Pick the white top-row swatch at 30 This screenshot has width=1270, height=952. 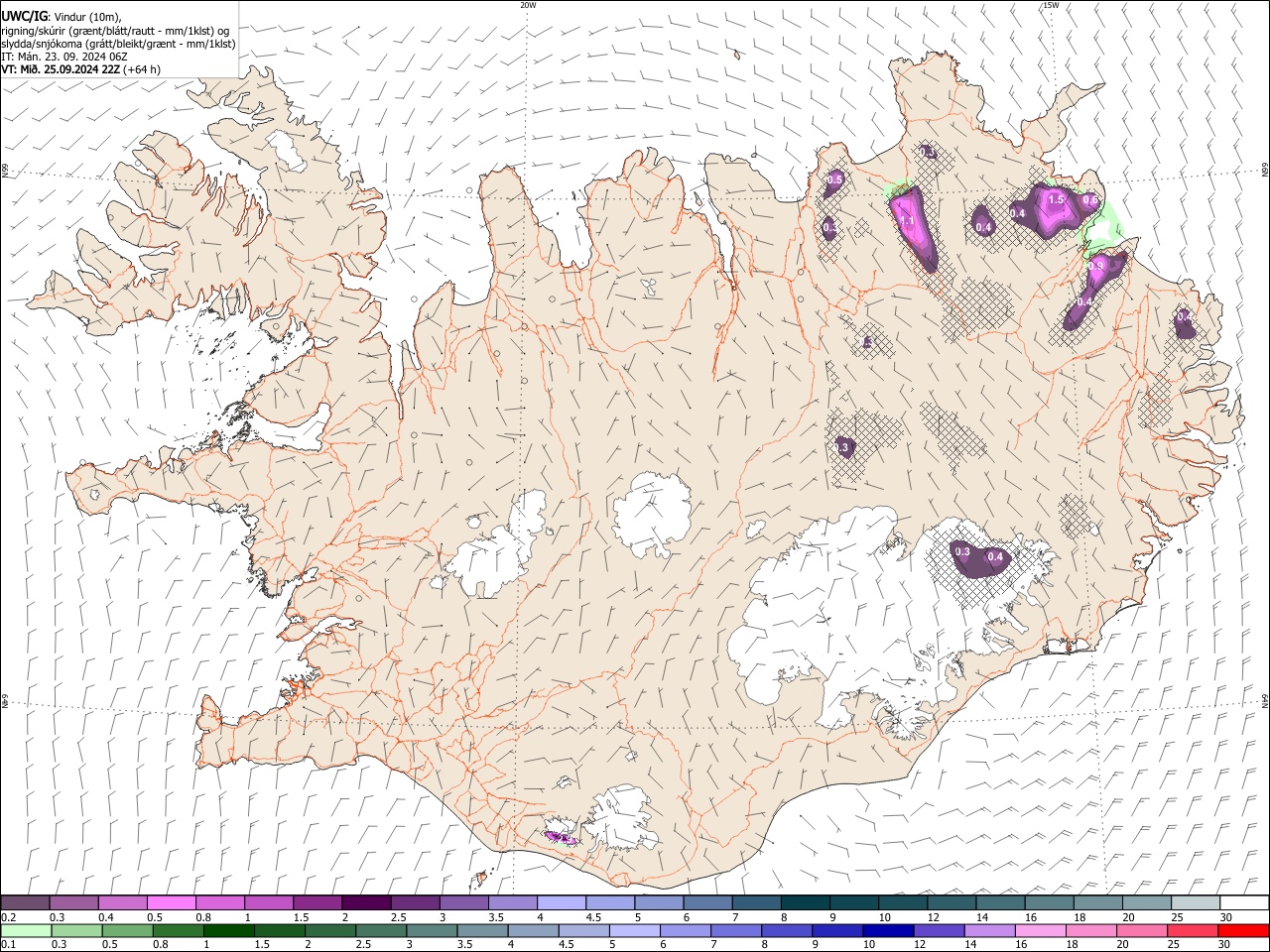1243,903
